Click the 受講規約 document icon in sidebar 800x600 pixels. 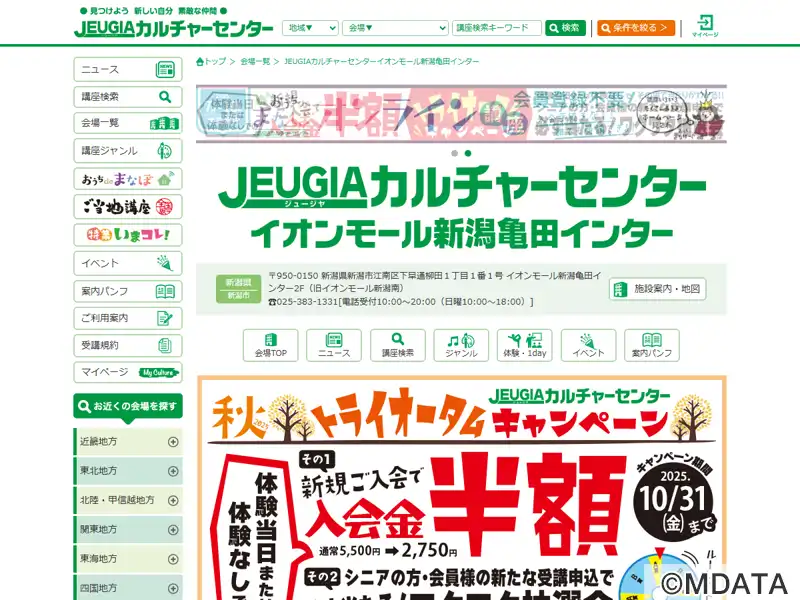click(x=164, y=345)
